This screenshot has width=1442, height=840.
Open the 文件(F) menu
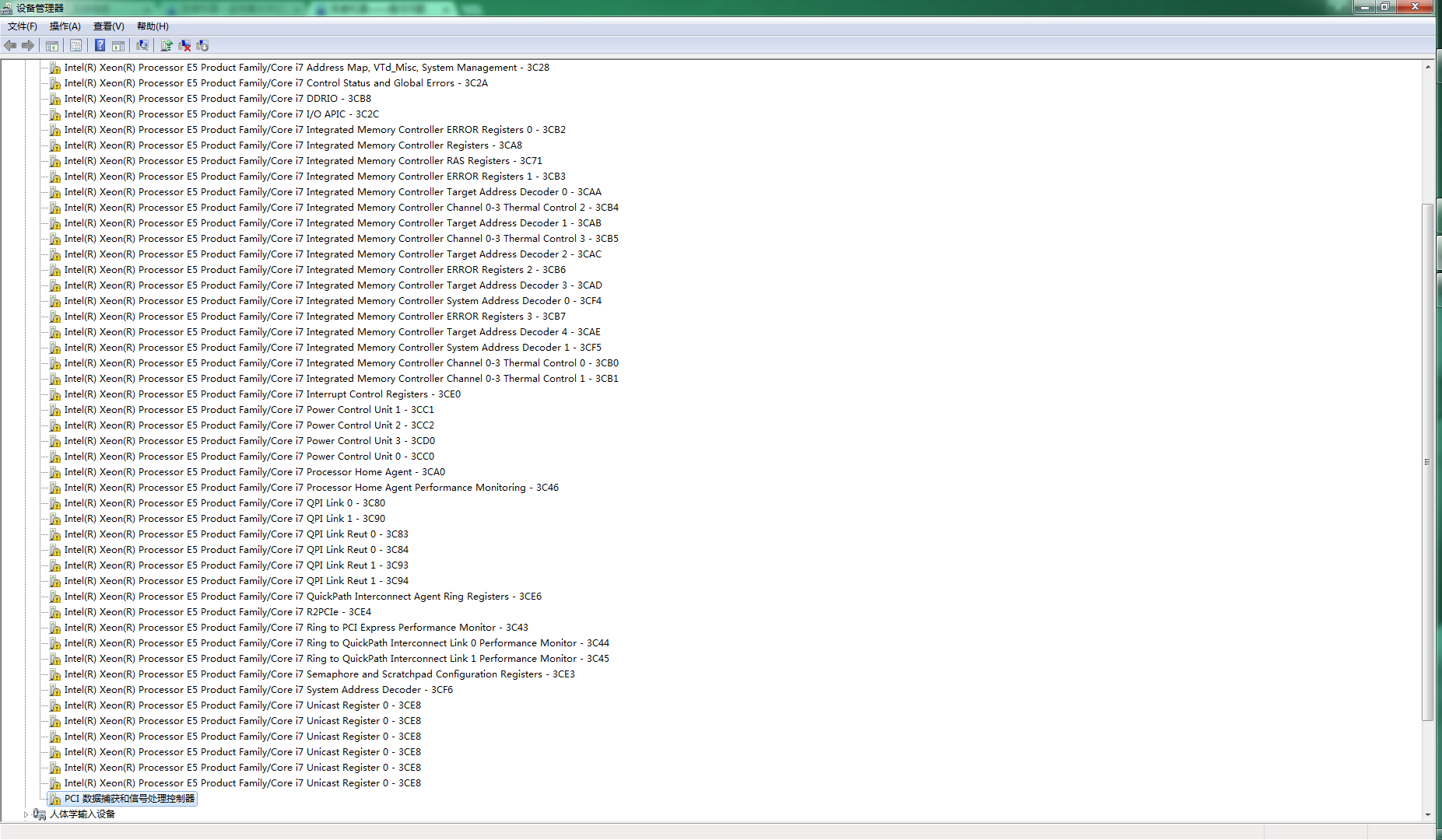pos(23,26)
